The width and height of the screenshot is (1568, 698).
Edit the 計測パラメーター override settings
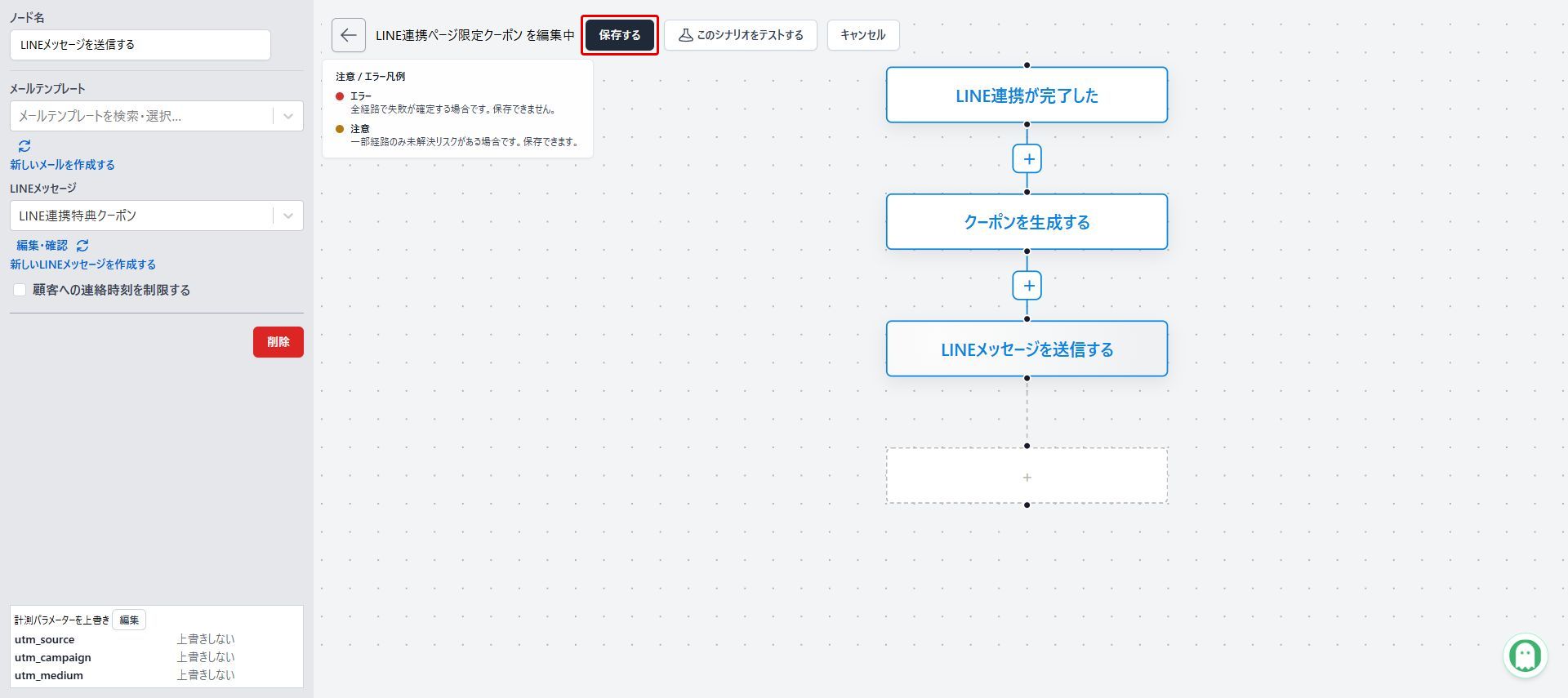pyautogui.click(x=129, y=620)
